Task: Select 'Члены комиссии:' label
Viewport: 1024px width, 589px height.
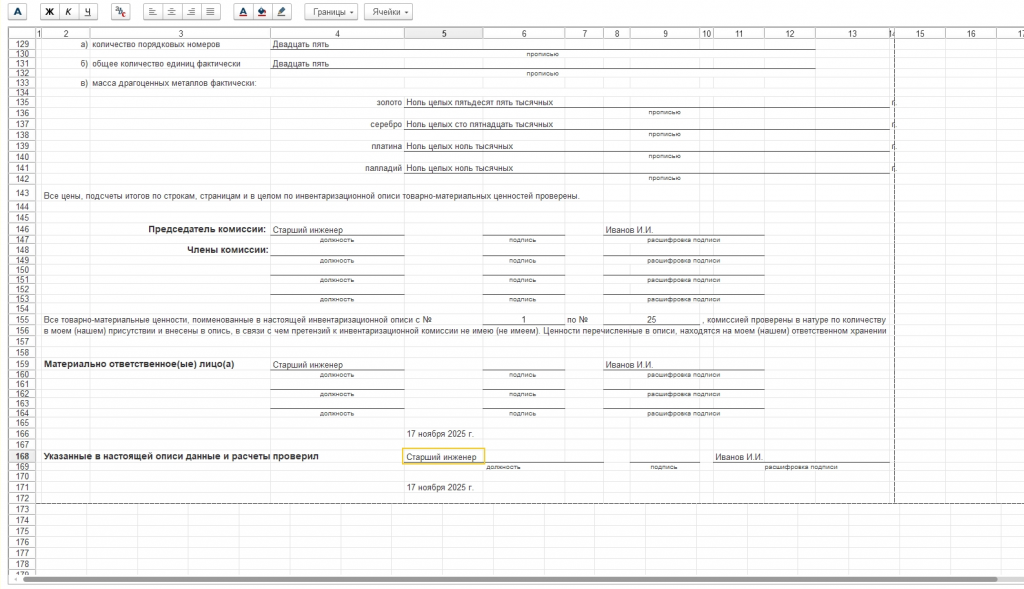Action: (228, 249)
